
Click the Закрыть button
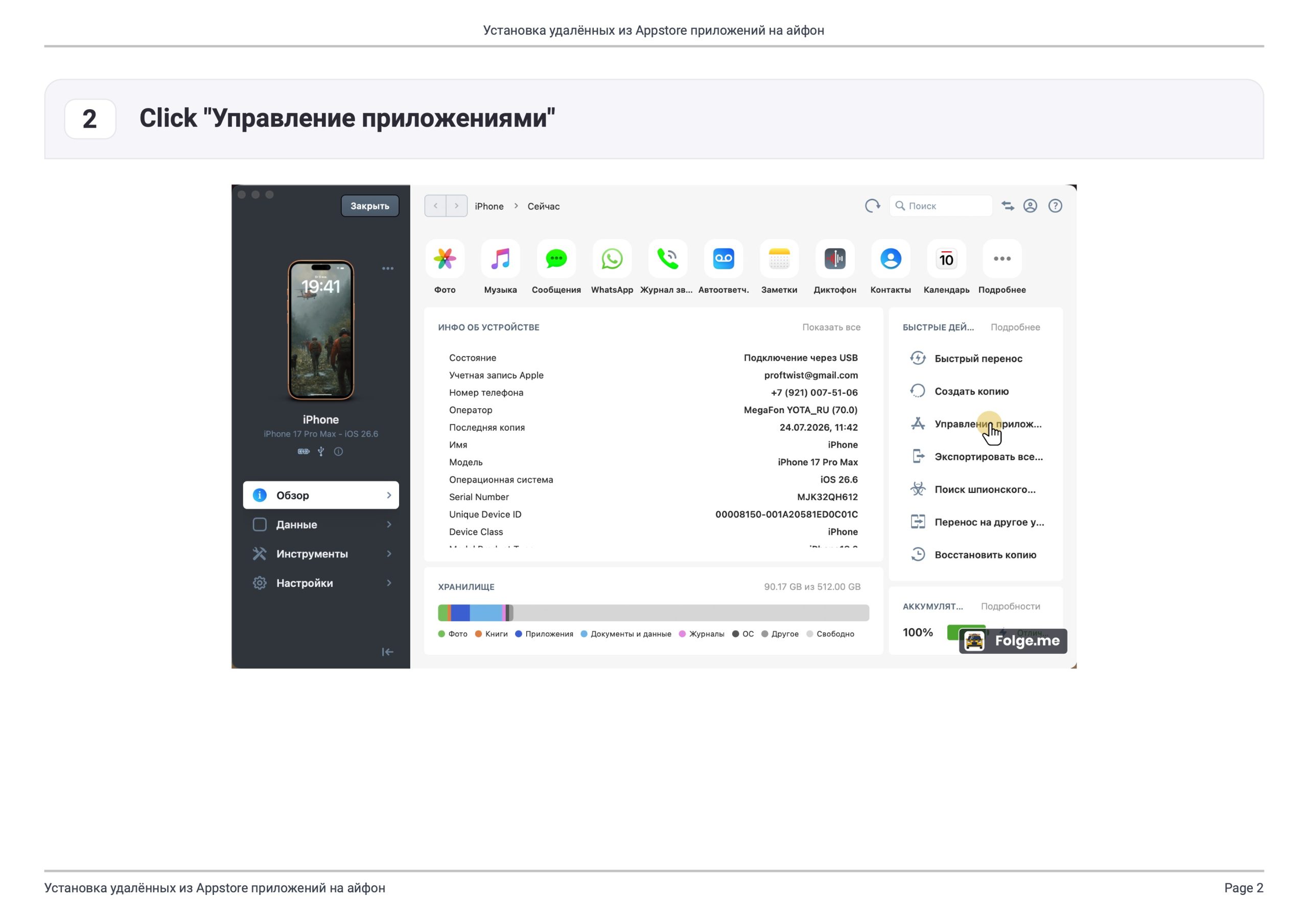[370, 206]
